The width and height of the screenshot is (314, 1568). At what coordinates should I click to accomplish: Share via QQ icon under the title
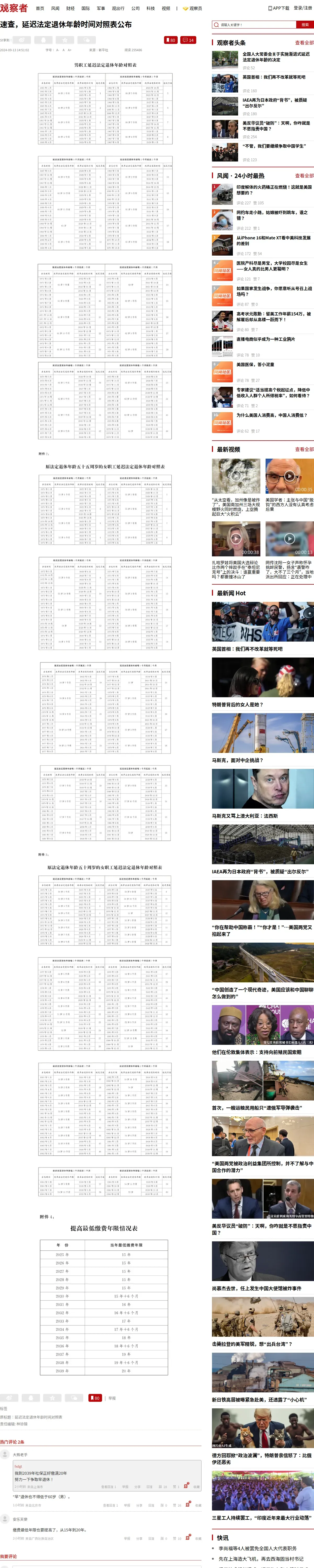[43, 40]
